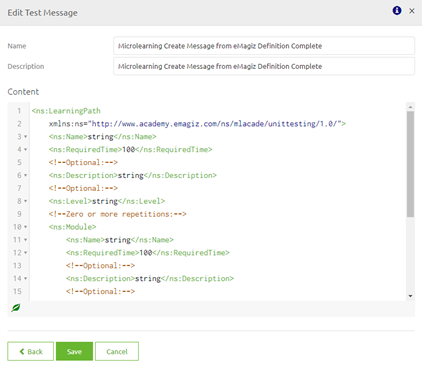Click line number 15 in the gutter

click(17, 292)
